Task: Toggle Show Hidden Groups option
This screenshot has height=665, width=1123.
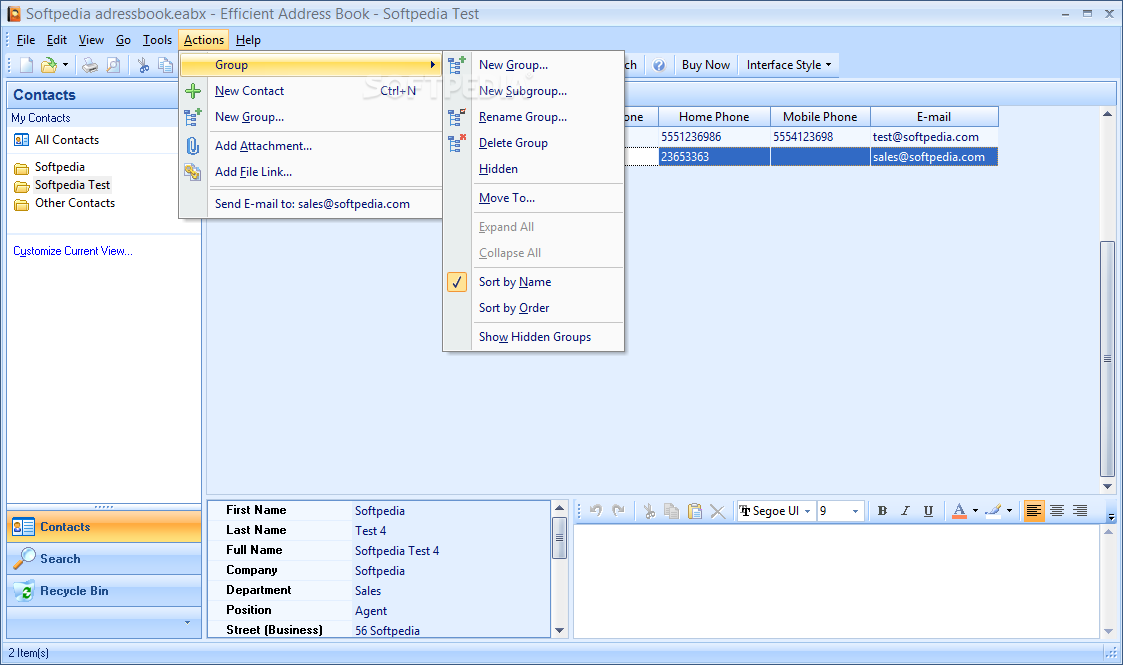Action: point(534,337)
